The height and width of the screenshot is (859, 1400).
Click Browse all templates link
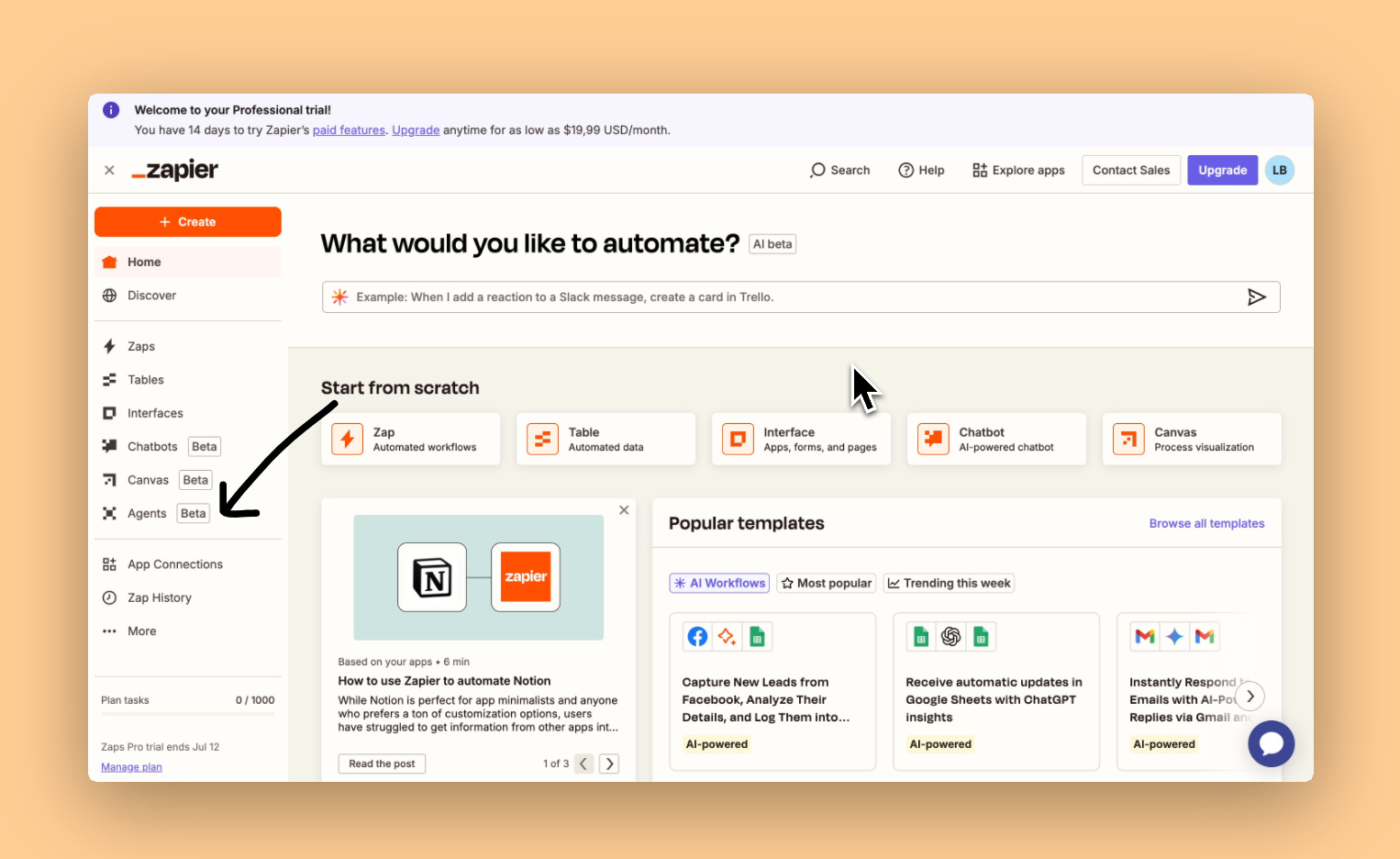point(1206,523)
